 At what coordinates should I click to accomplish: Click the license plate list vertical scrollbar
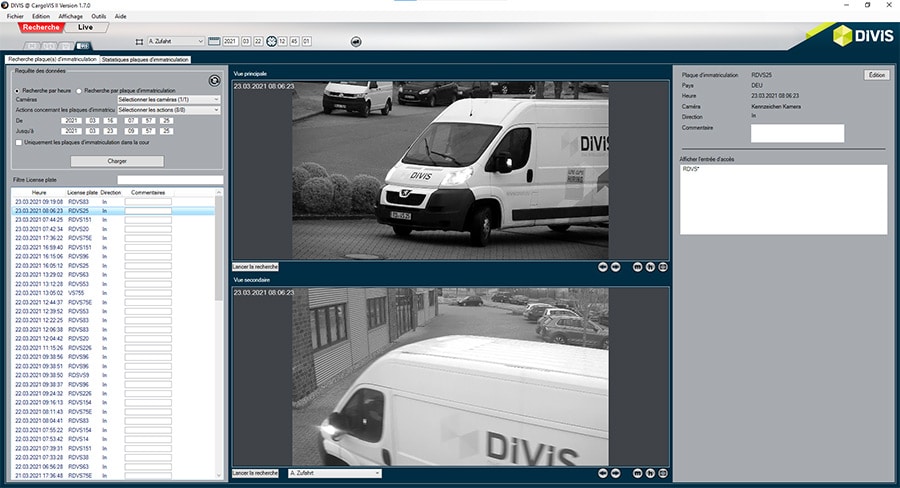click(219, 250)
